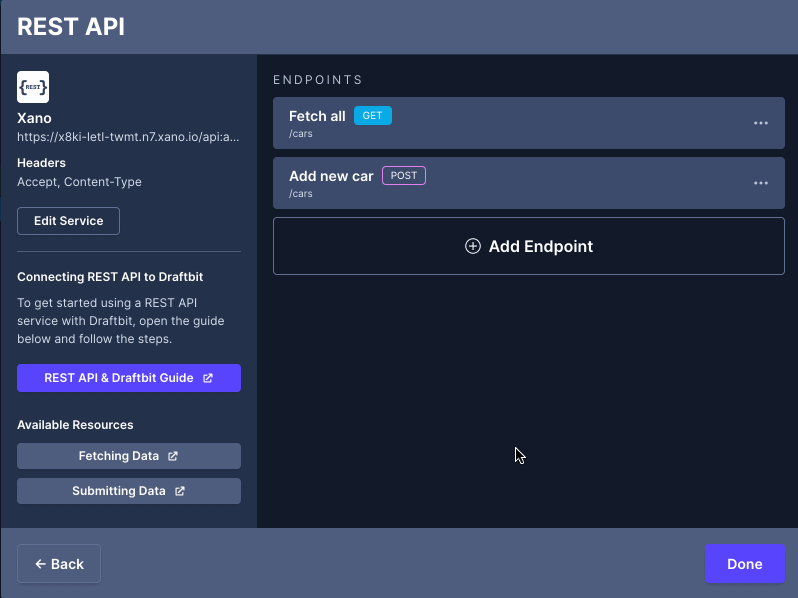Click the ENDPOINTS section heading
Viewport: 798px width, 598px height.
pos(318,80)
